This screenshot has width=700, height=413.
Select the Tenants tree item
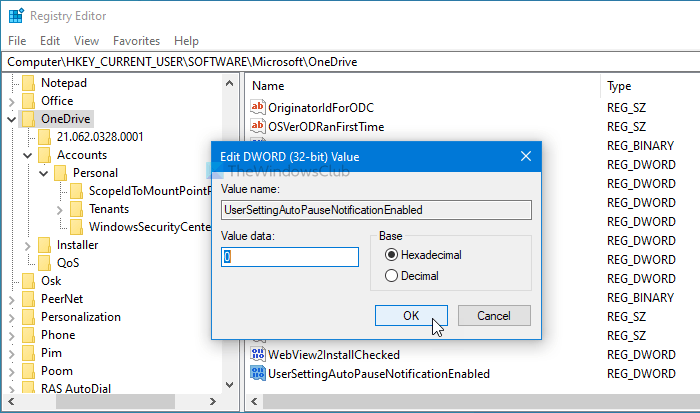click(108, 209)
